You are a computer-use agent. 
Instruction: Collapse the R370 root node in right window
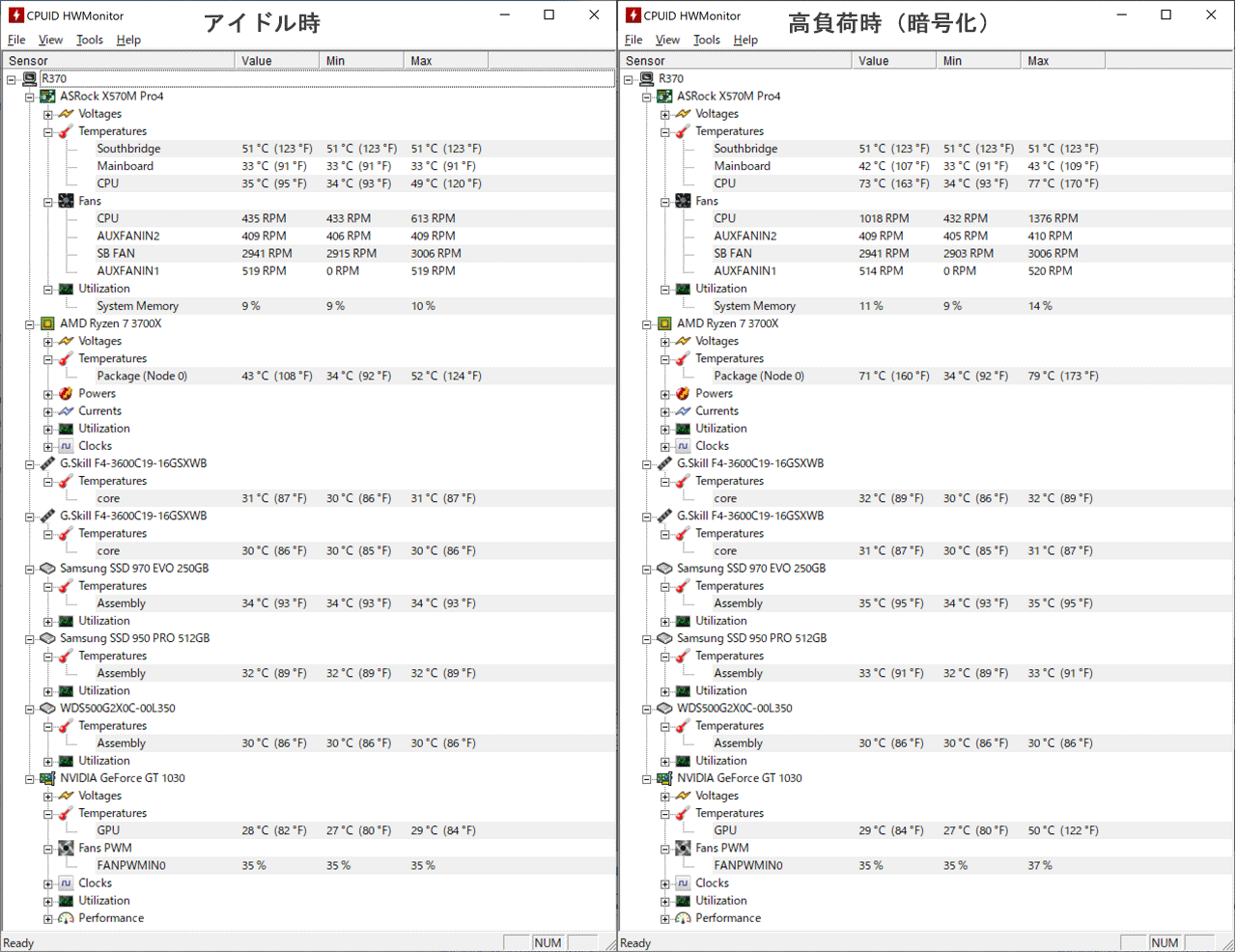click(x=629, y=80)
